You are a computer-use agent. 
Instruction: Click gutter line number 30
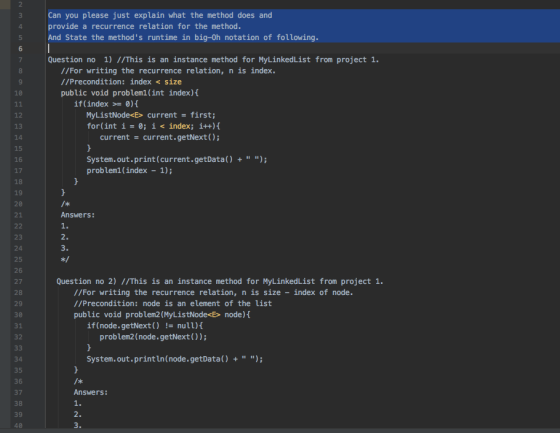tap(18, 315)
